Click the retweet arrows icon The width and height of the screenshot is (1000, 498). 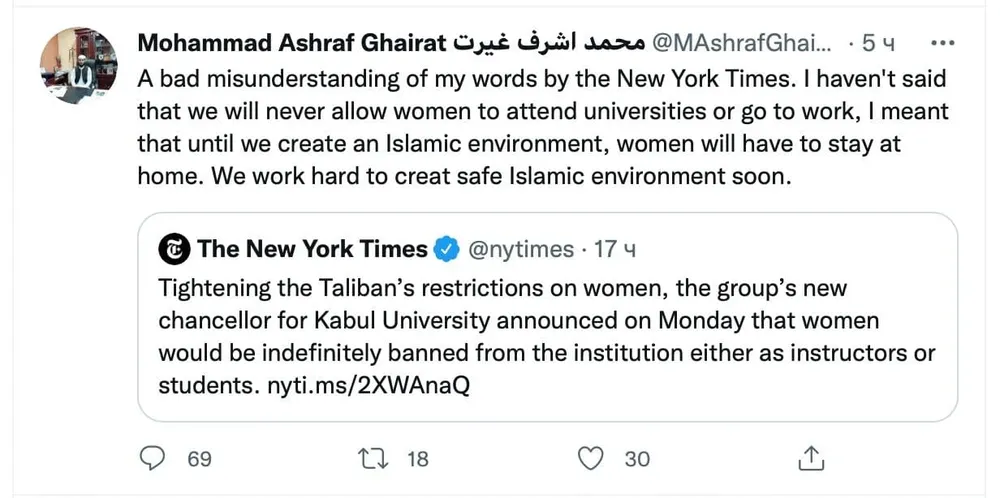[x=372, y=459]
